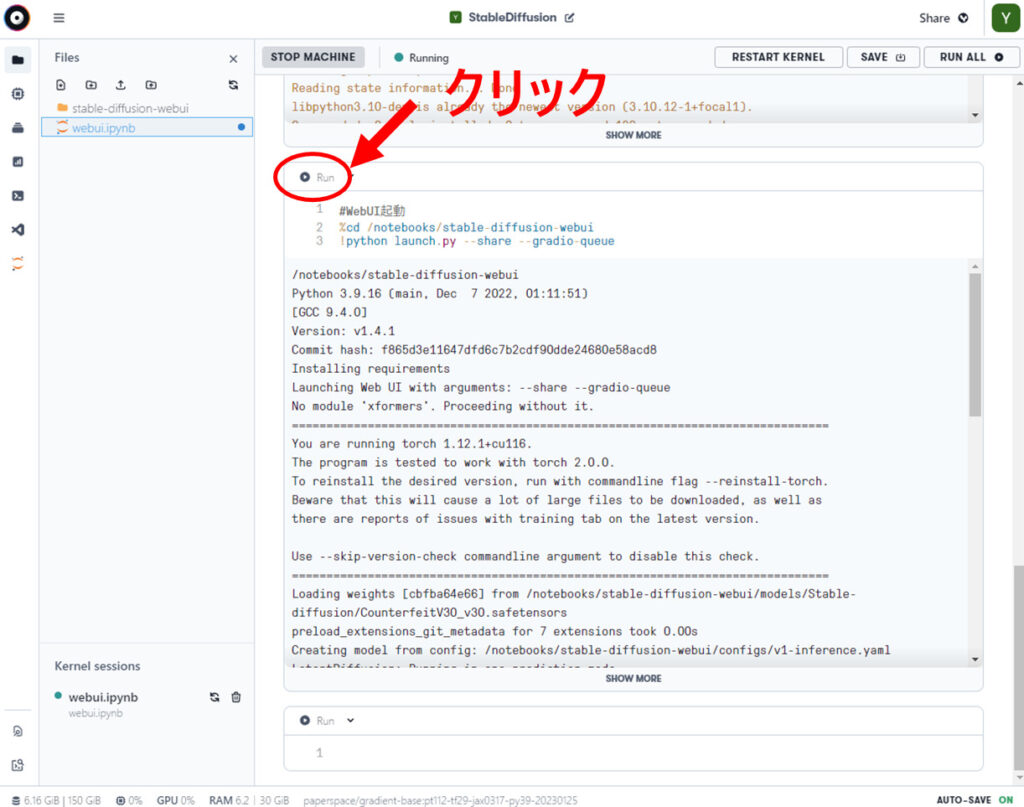This screenshot has width=1024, height=807.
Task: Delete the webui.ipynb kernel session
Action: (x=236, y=697)
